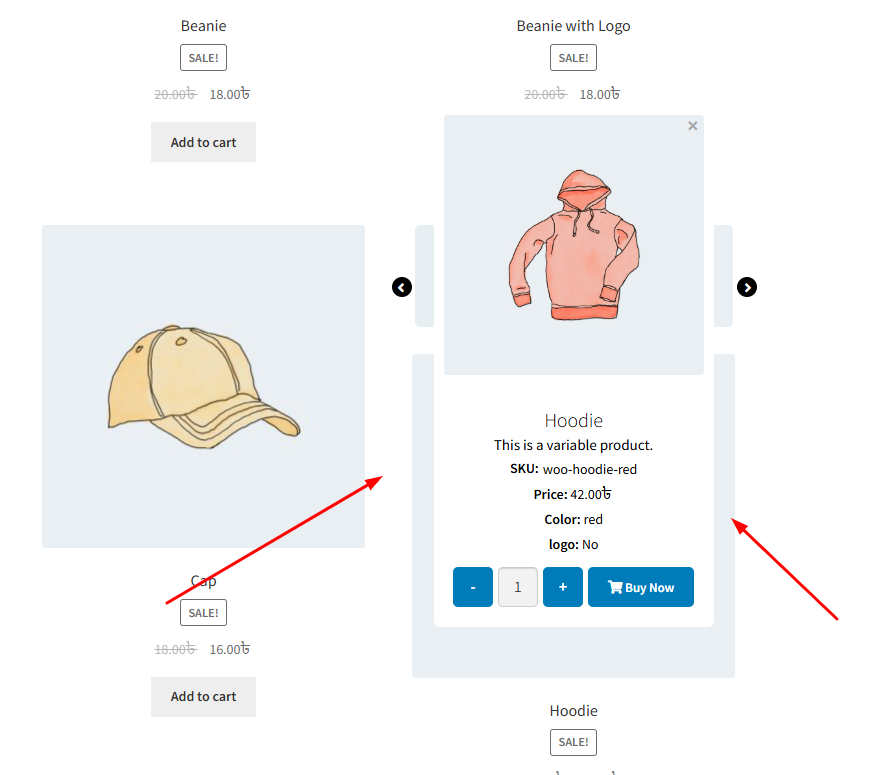Open the Cap product title link
Image resolution: width=870 pixels, height=775 pixels.
tap(203, 581)
